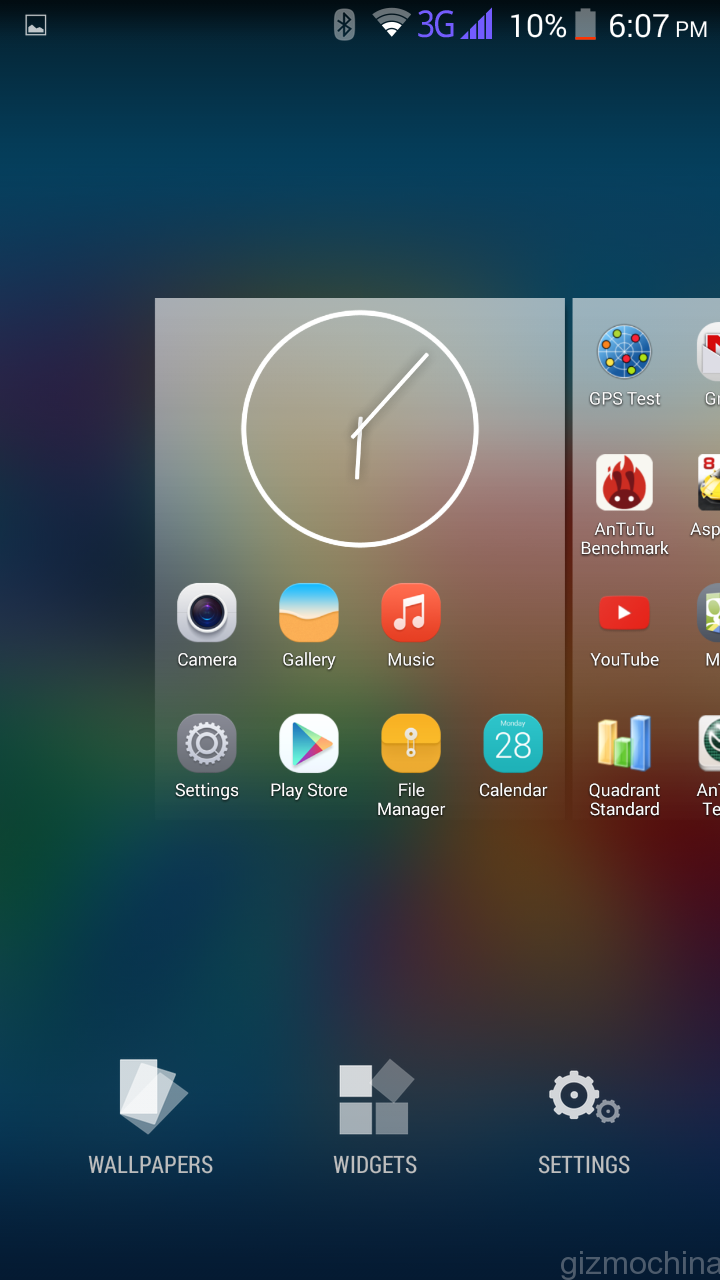Tap the picture notification icon in status bar
The image size is (720, 1280).
coord(36,26)
